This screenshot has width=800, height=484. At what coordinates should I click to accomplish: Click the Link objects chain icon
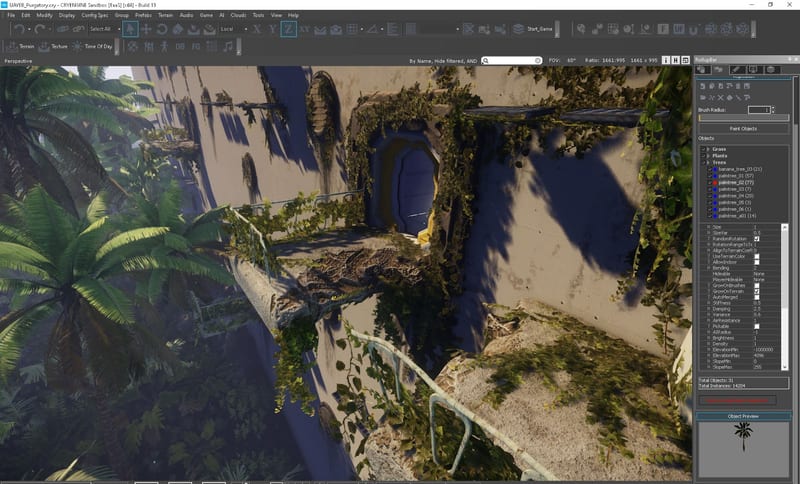63,29
